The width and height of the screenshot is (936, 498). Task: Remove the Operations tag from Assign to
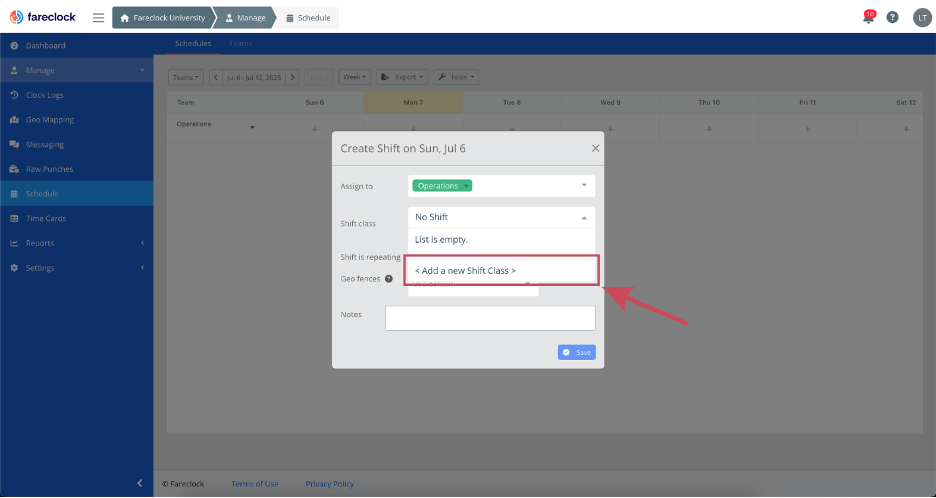coord(466,186)
